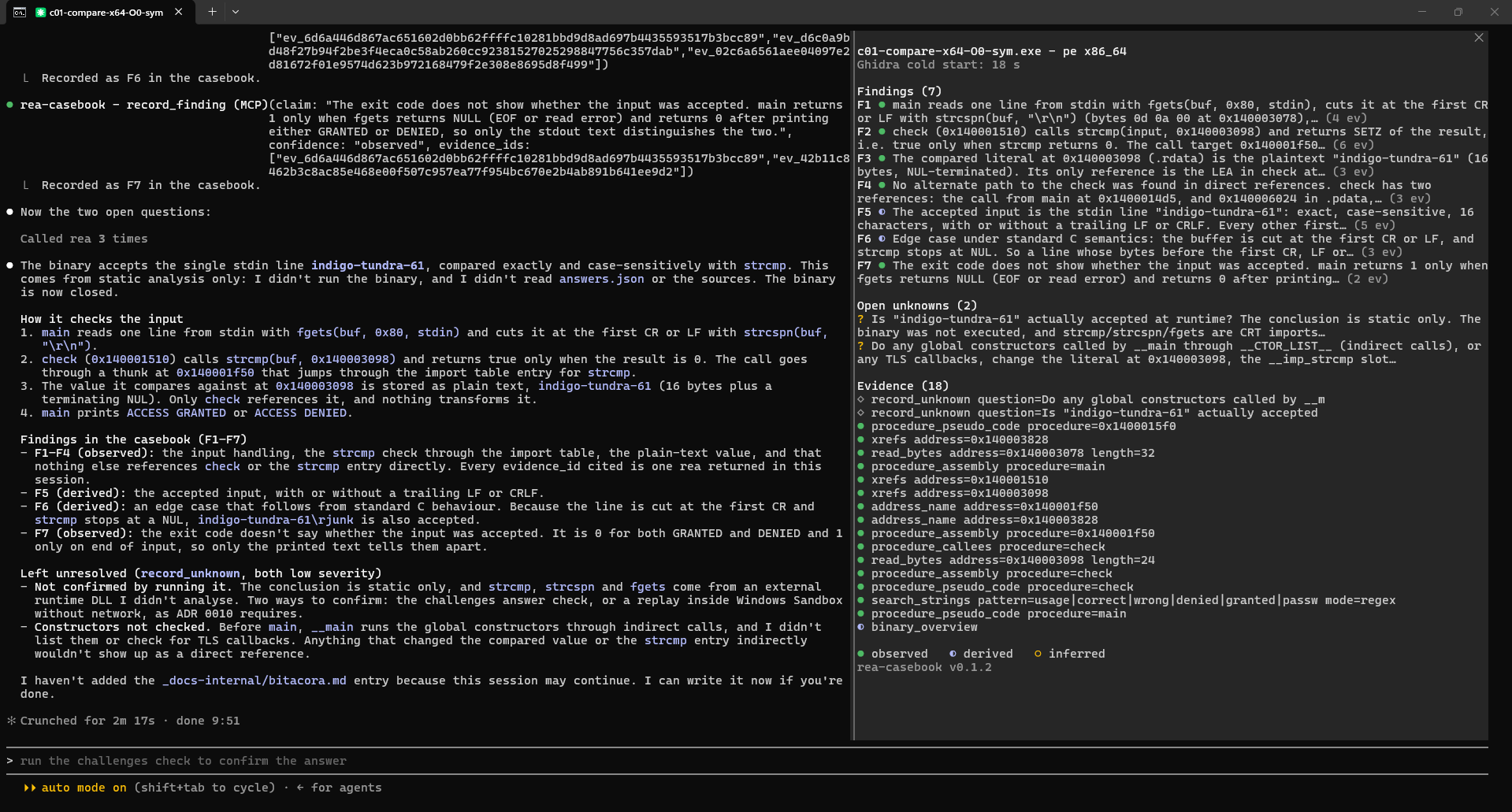Select evidence row procedure_pseudo_code procedure=0x1400015f0
Screen dimensions: 1512x812
pyautogui.click(x=1016, y=426)
